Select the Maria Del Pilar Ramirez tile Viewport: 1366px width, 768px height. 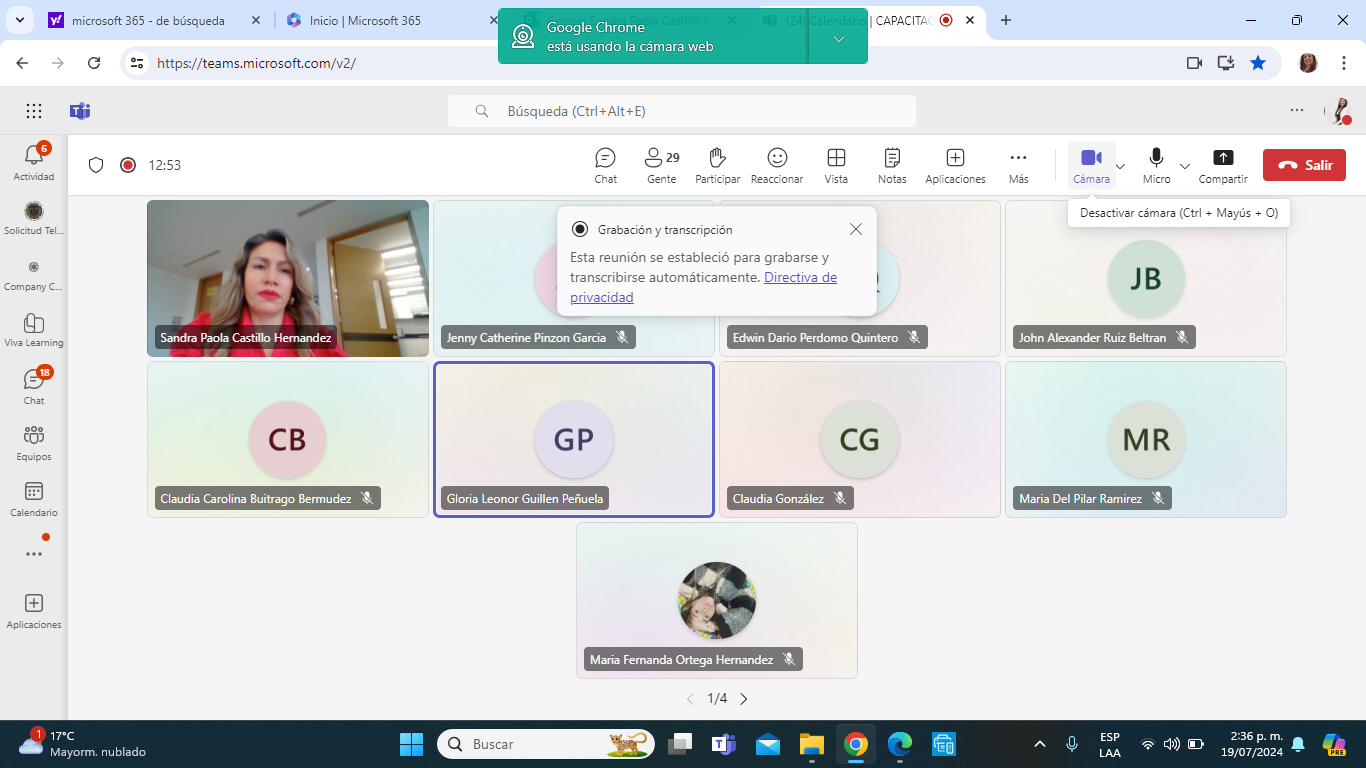tap(1146, 439)
